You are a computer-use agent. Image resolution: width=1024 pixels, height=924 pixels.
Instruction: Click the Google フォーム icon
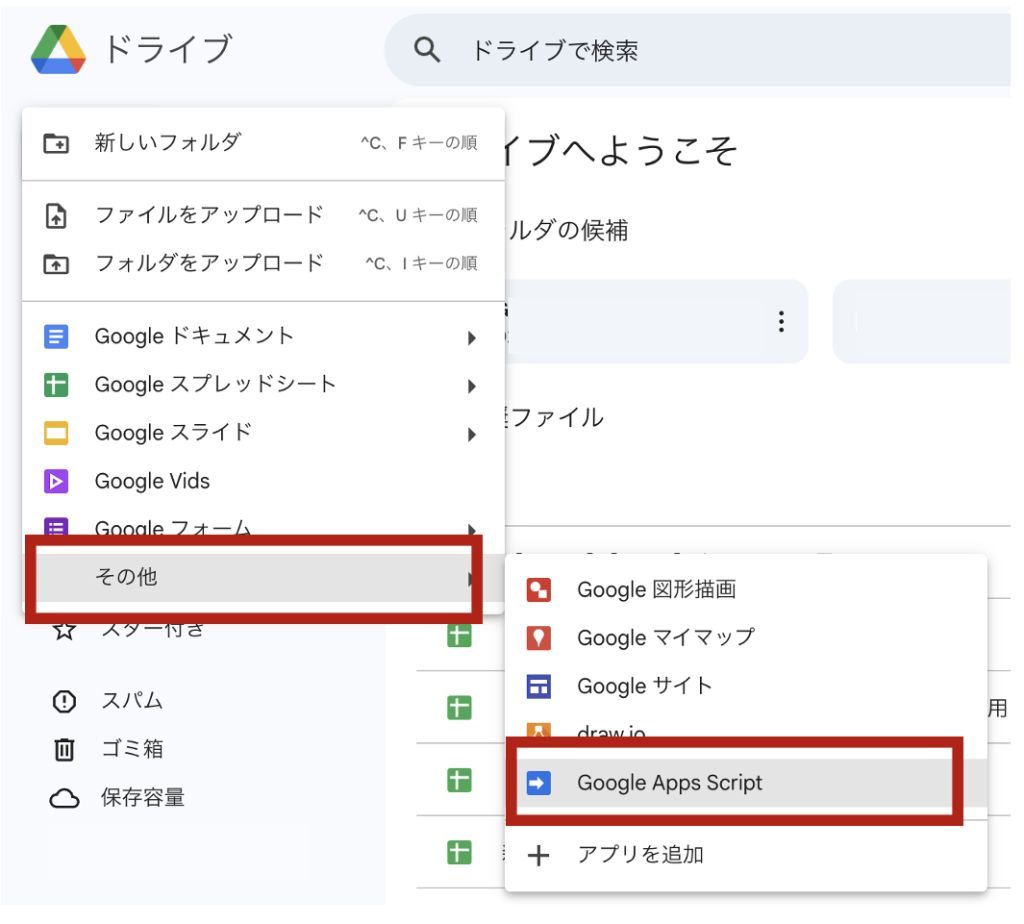click(x=56, y=526)
